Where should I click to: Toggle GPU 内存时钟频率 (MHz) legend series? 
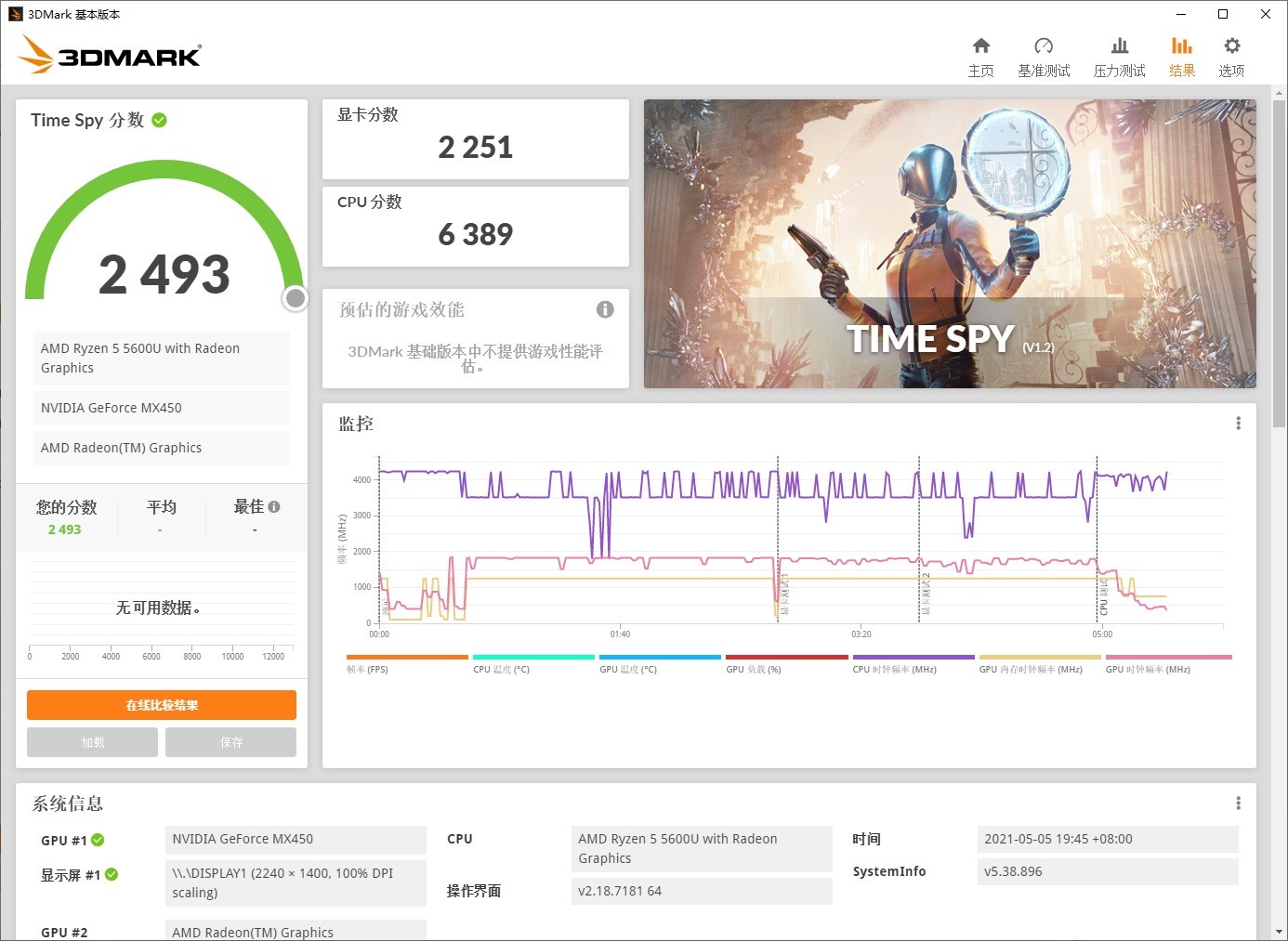[x=1040, y=663]
